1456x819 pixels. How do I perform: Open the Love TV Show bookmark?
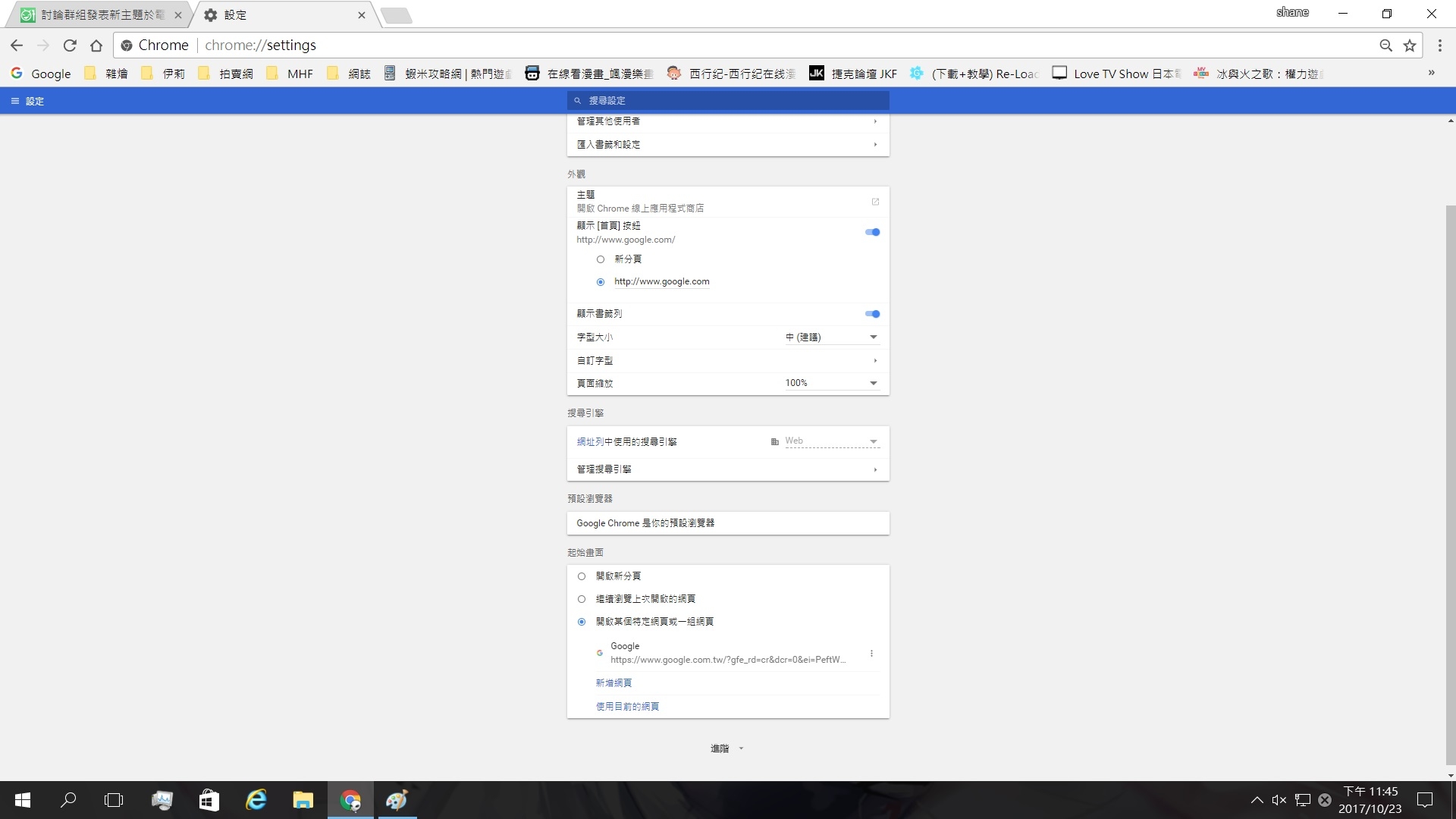[1117, 74]
